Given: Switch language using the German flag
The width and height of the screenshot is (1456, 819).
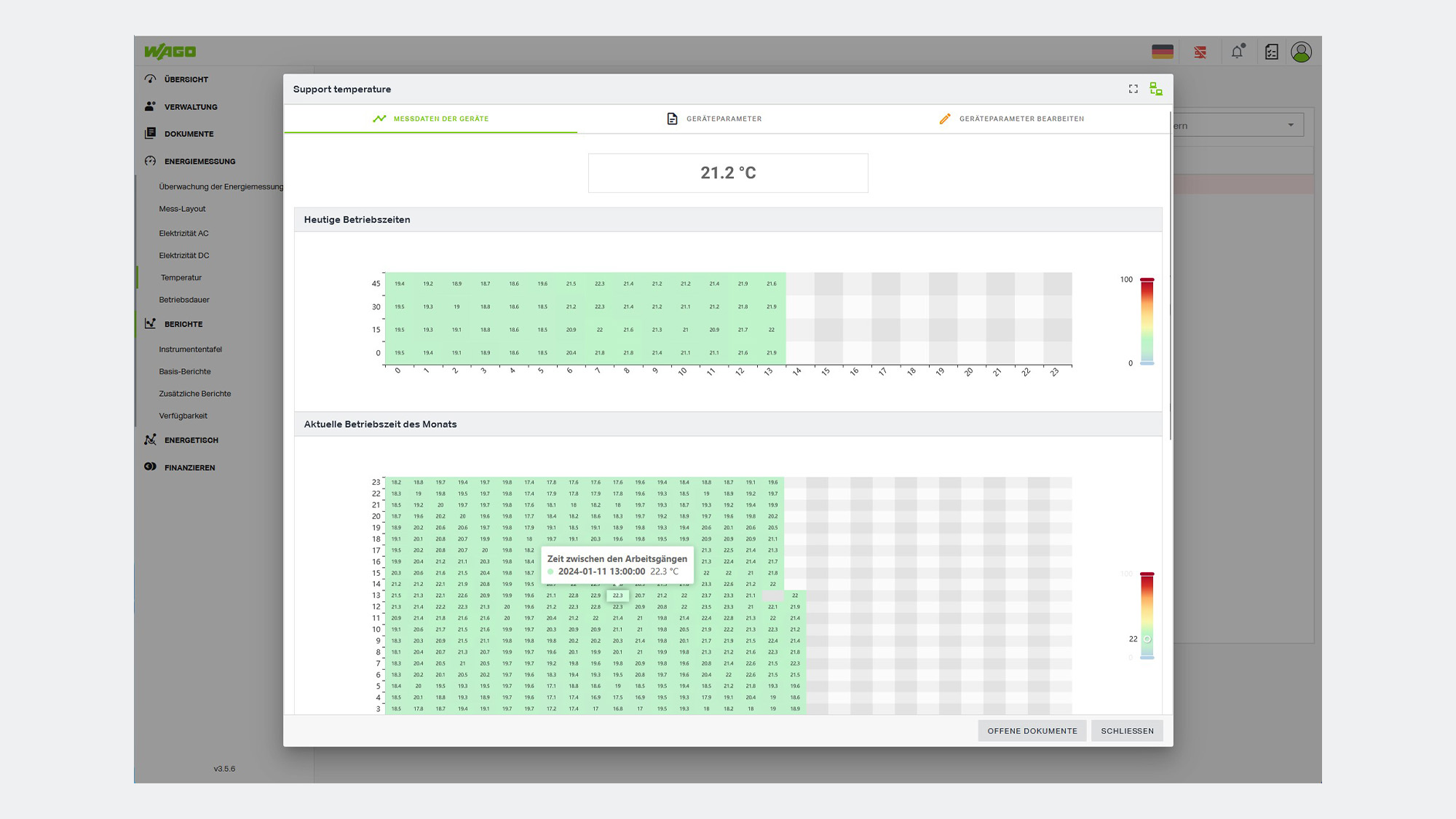Looking at the screenshot, I should [x=1162, y=51].
